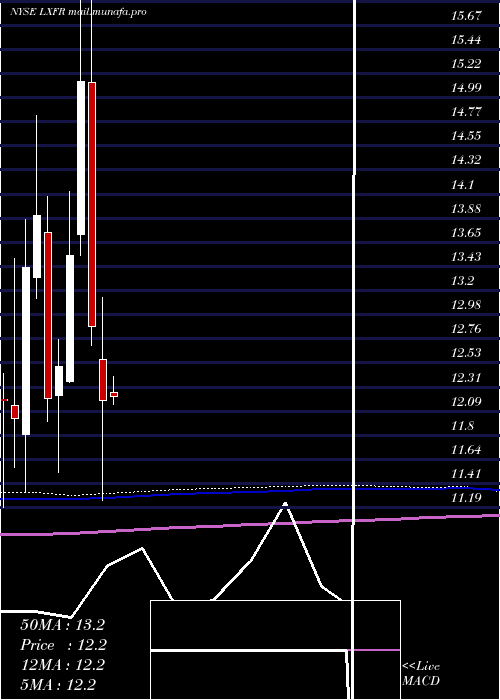
Task: Select the tallest red candlestick body
Action: click(92, 204)
